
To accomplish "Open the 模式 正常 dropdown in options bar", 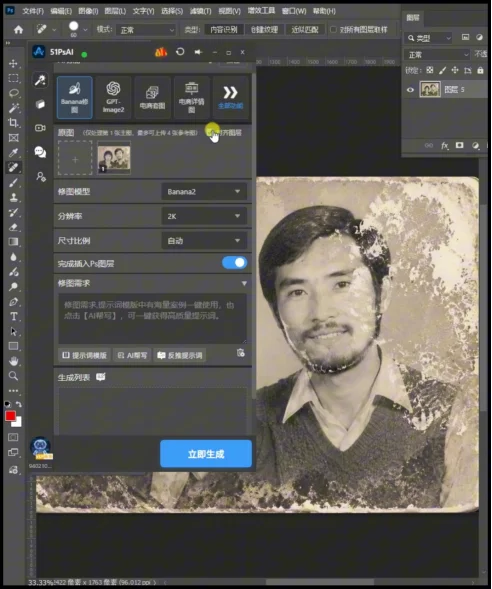I will (146, 30).
